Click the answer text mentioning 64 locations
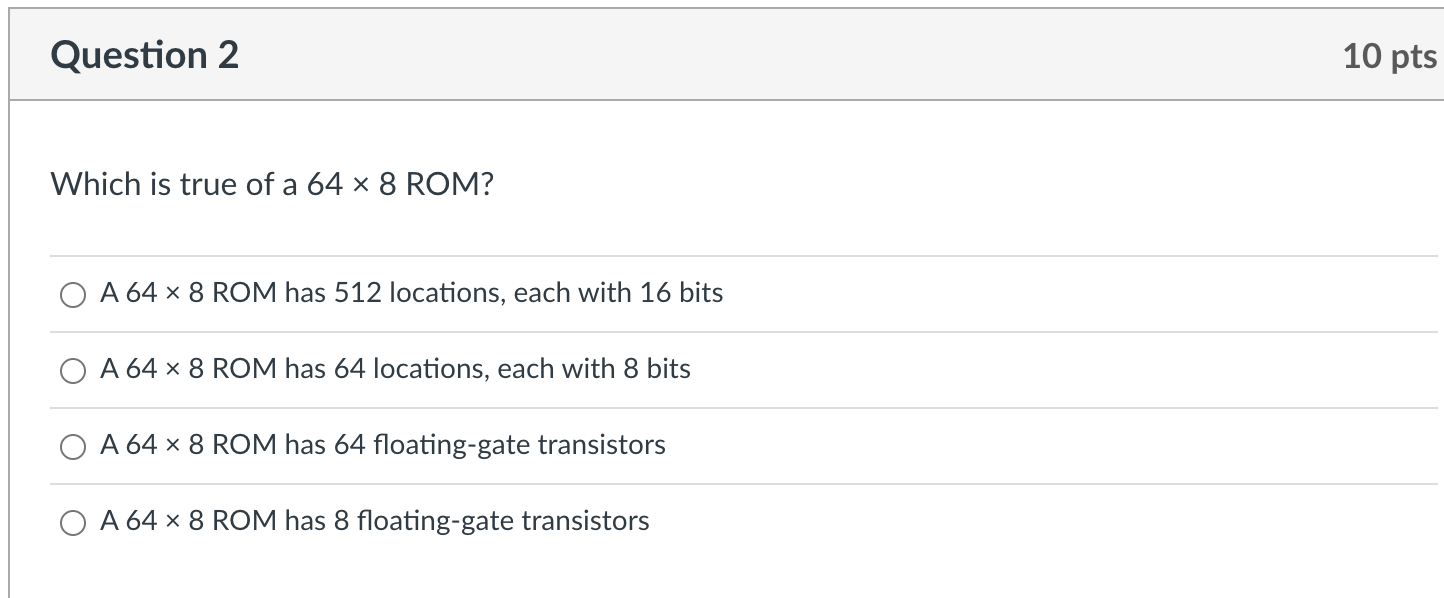Screen dimensions: 1444x598 coord(394,369)
